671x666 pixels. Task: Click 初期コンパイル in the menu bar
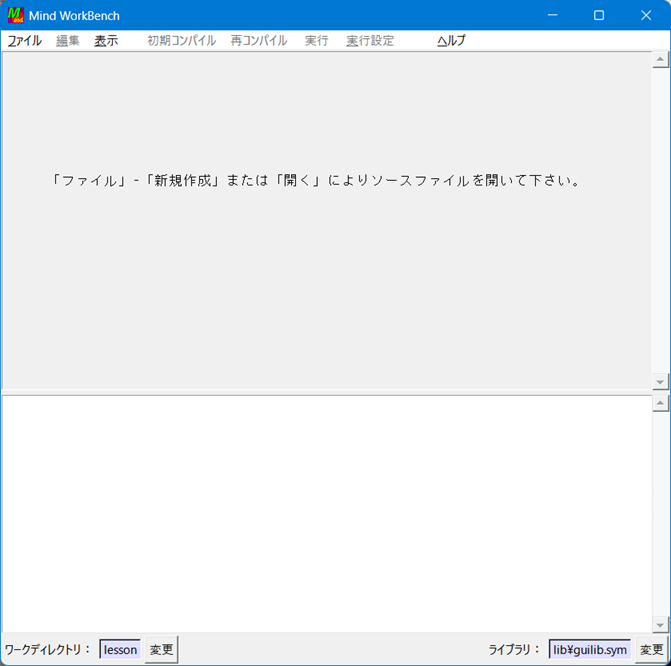click(181, 41)
